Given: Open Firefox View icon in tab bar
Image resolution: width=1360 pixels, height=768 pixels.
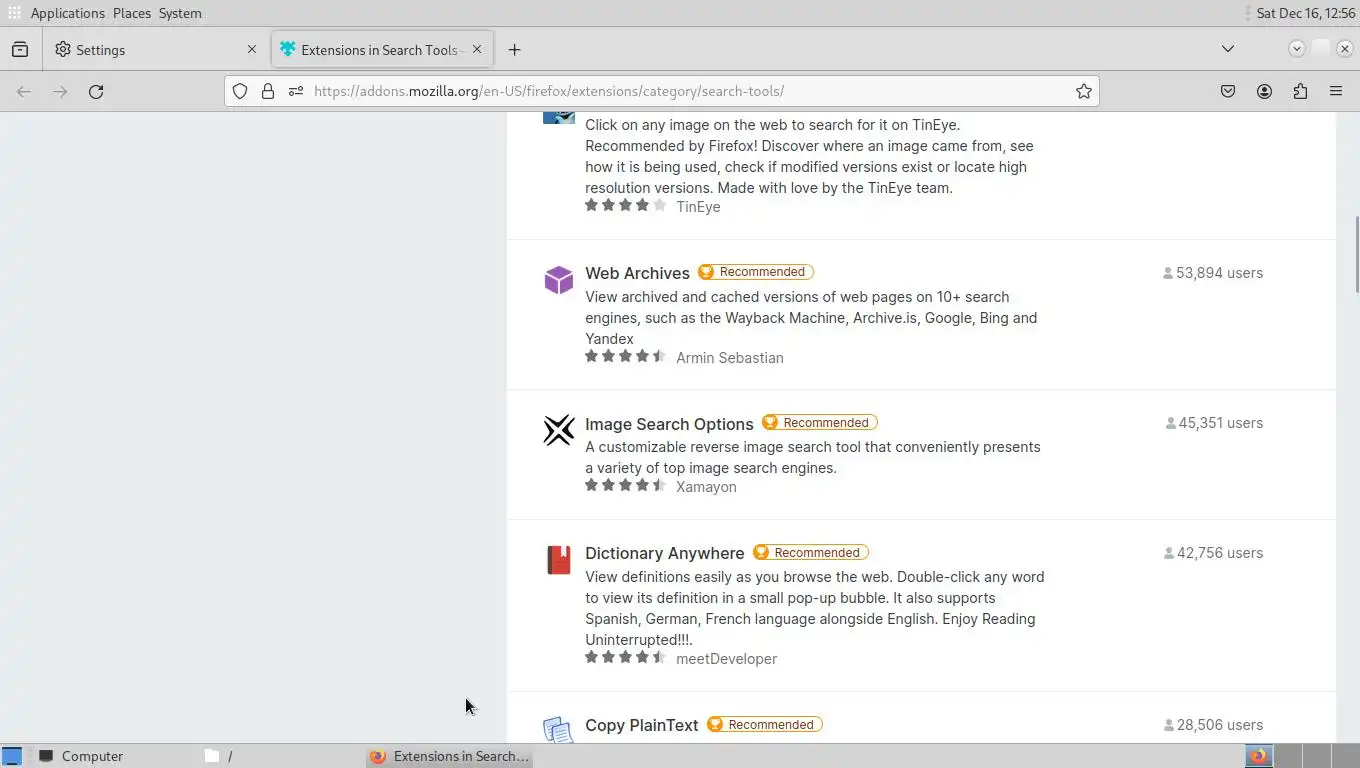Looking at the screenshot, I should 20,49.
